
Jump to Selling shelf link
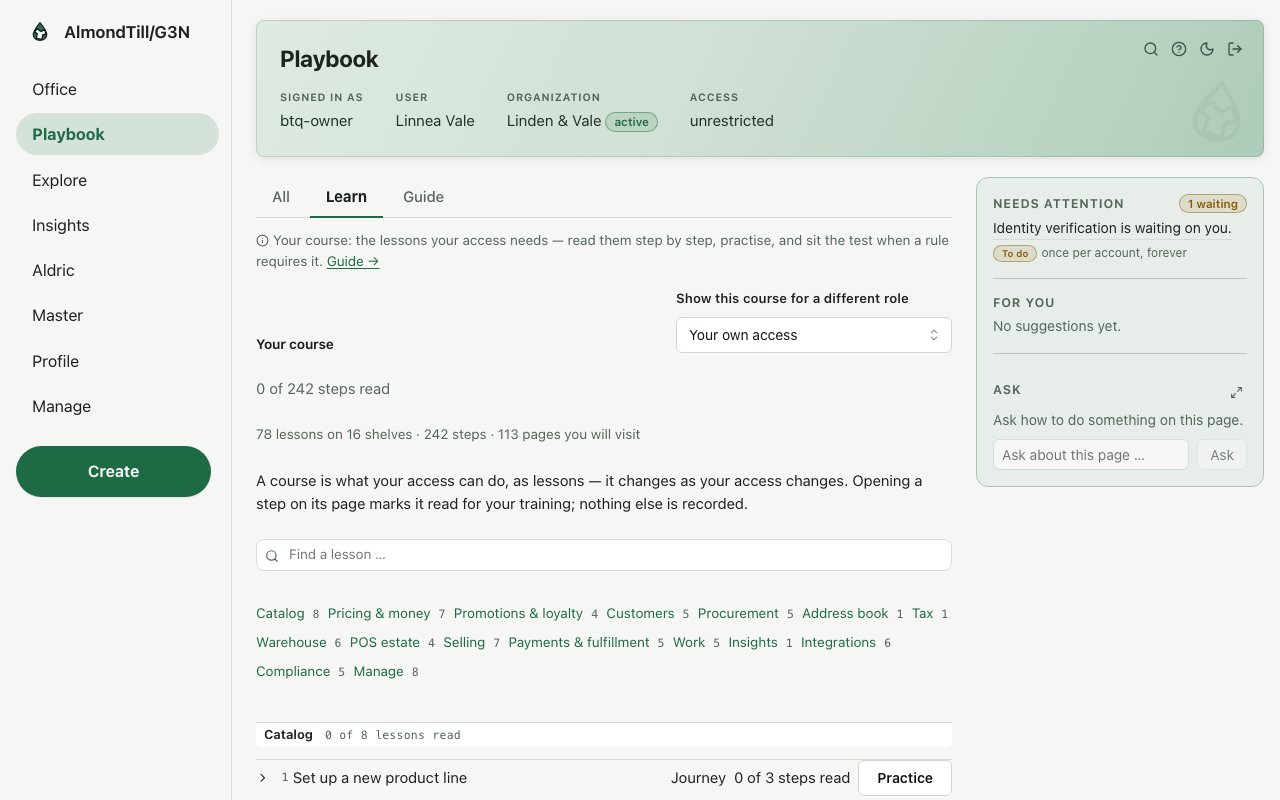pos(464,642)
